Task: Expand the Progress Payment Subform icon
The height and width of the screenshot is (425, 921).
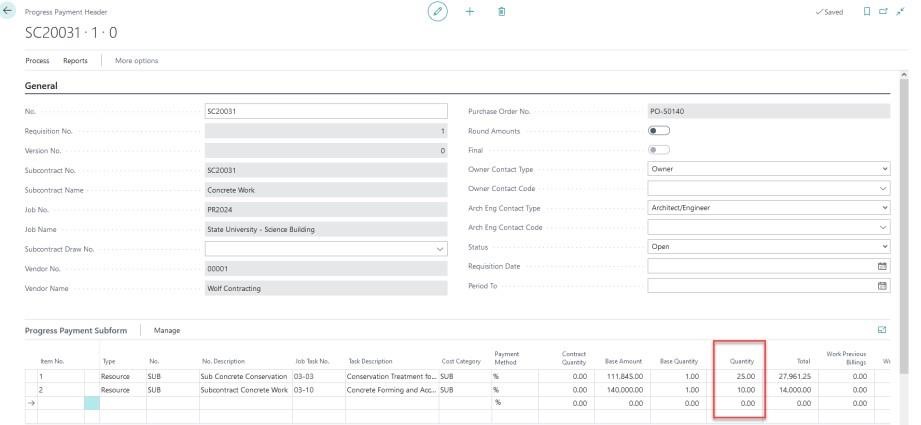Action: 881,329
